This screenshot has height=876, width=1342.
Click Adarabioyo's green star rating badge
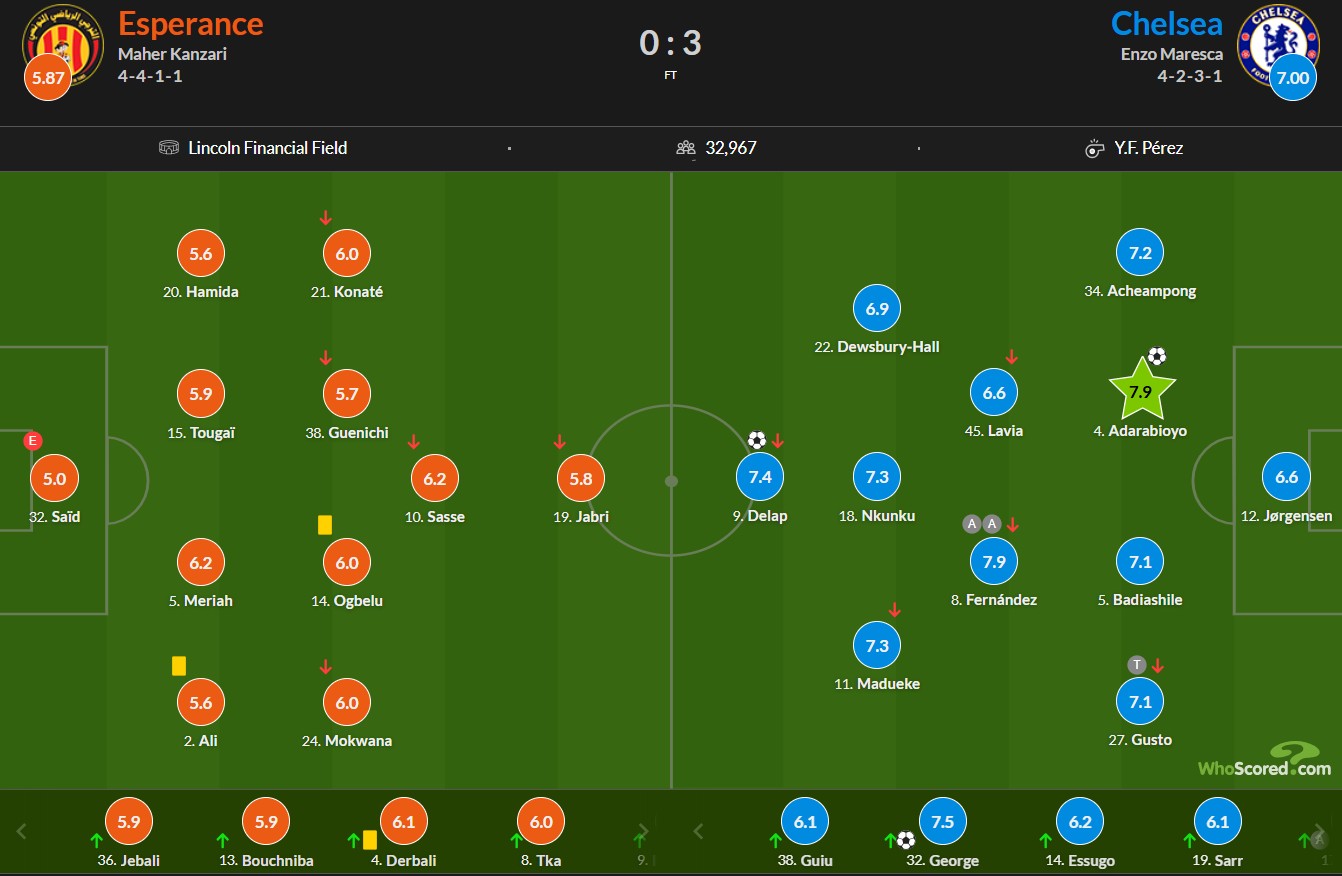point(1141,392)
